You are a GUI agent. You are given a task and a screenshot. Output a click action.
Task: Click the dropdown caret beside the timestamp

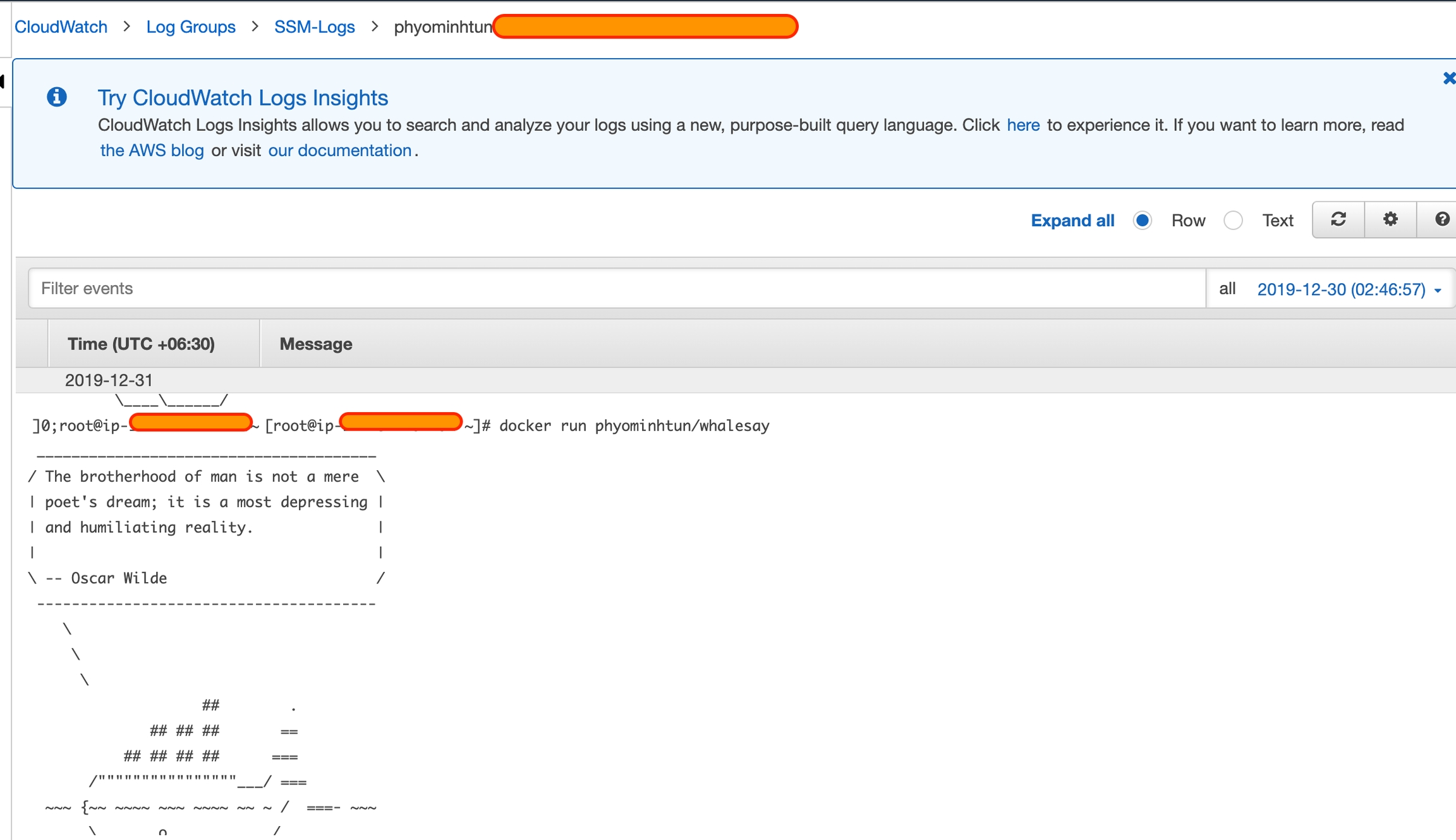[1438, 291]
